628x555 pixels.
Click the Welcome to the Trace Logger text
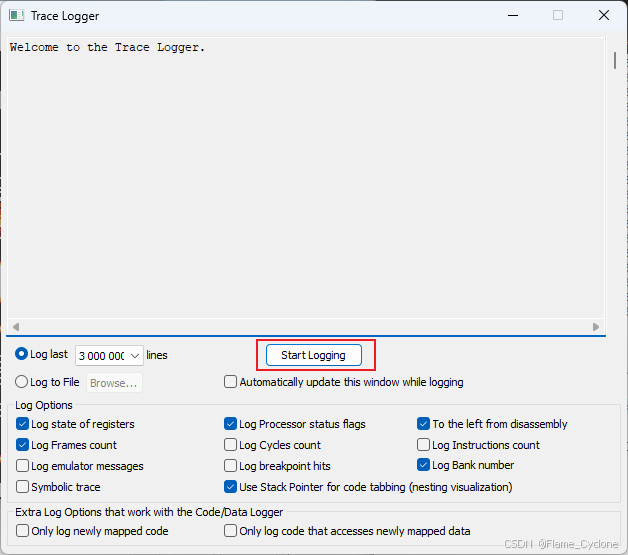[107, 47]
